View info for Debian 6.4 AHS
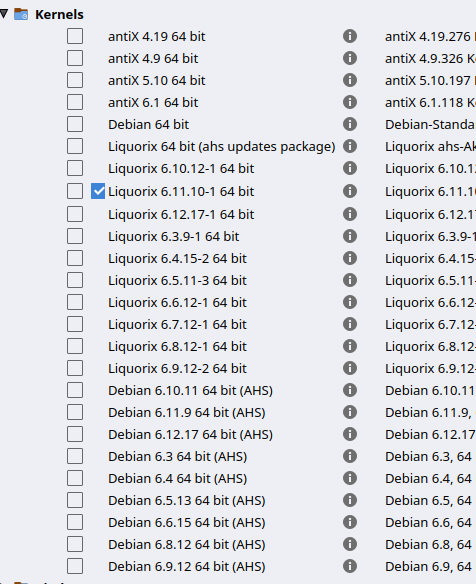The height and width of the screenshot is (584, 476). tap(350, 478)
